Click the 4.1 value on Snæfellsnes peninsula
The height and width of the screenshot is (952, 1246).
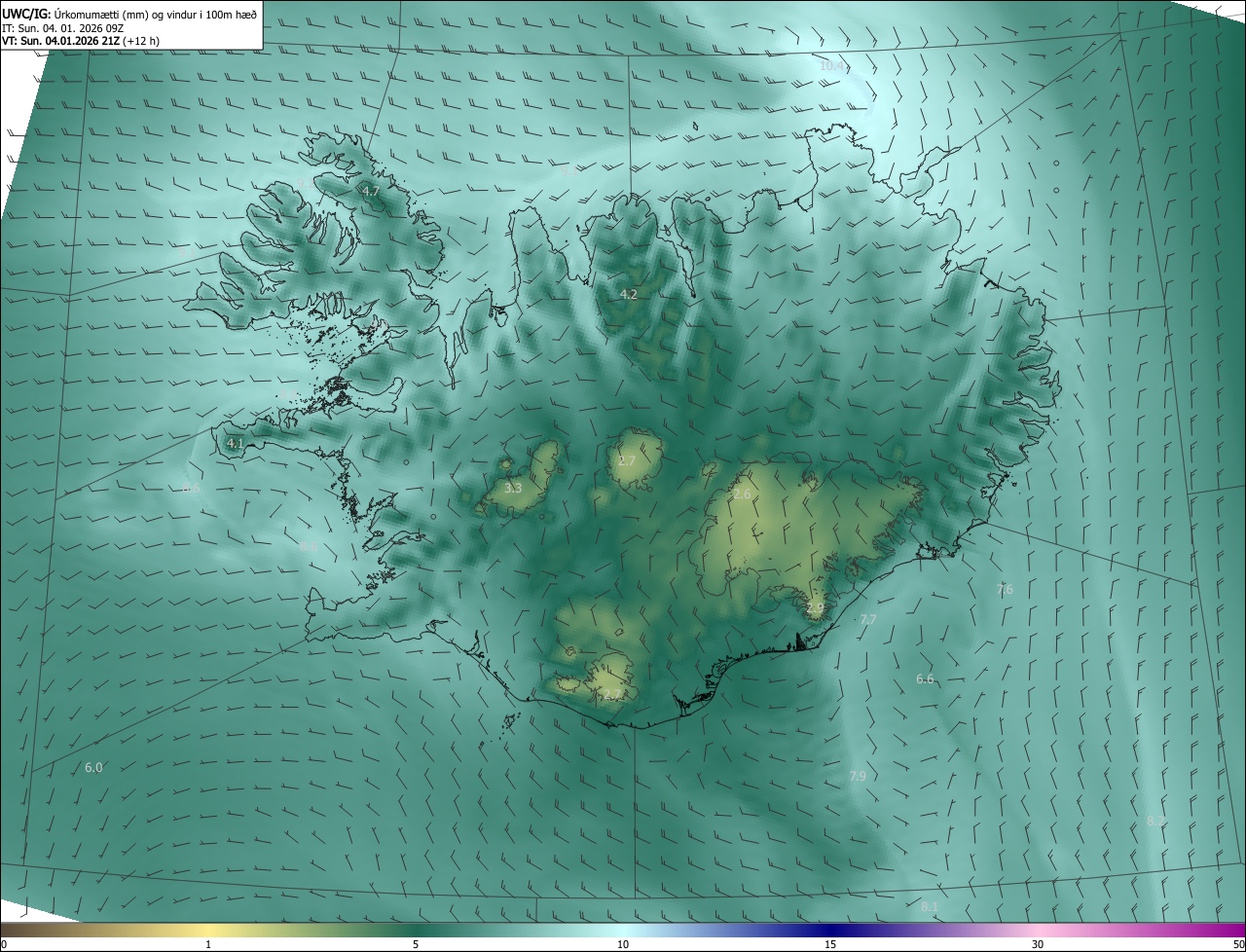pos(235,443)
